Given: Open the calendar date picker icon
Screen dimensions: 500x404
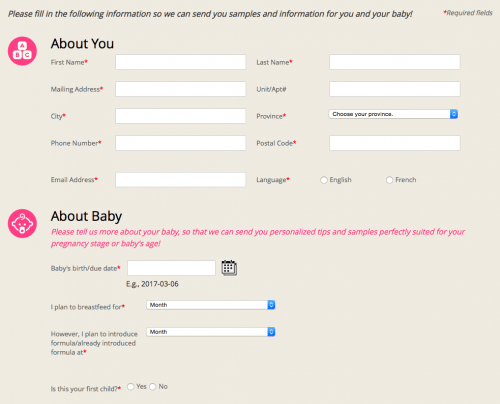Looking at the screenshot, I should click(x=229, y=268).
